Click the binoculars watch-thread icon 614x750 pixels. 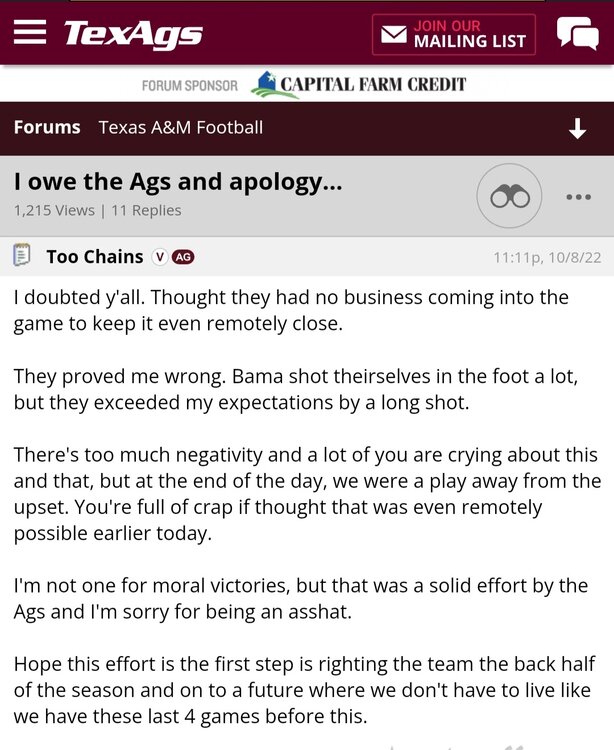509,196
